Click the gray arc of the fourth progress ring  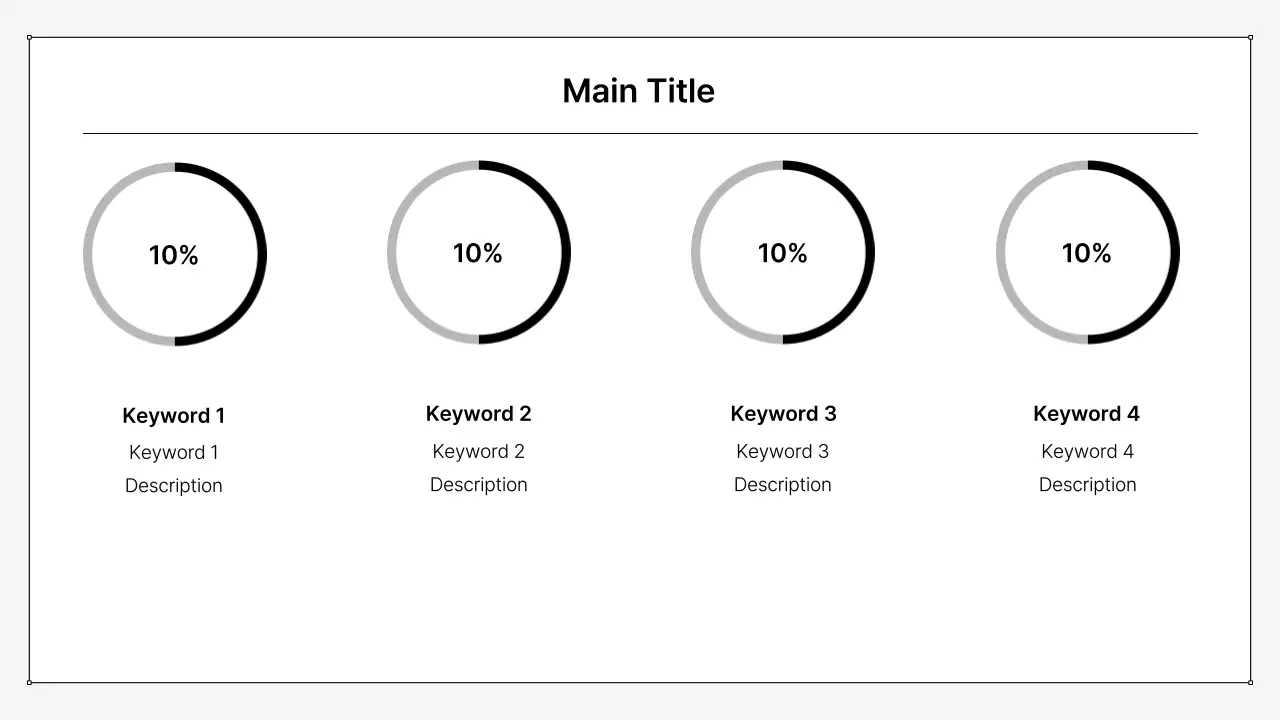click(x=1001, y=252)
